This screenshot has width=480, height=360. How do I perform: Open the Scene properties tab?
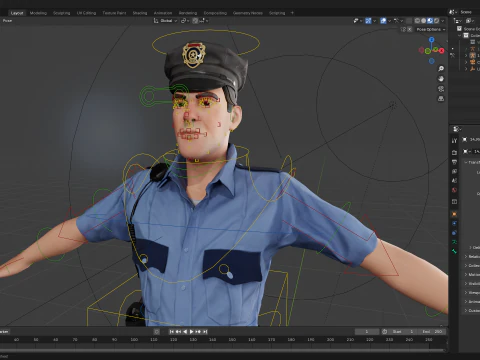coord(454,181)
